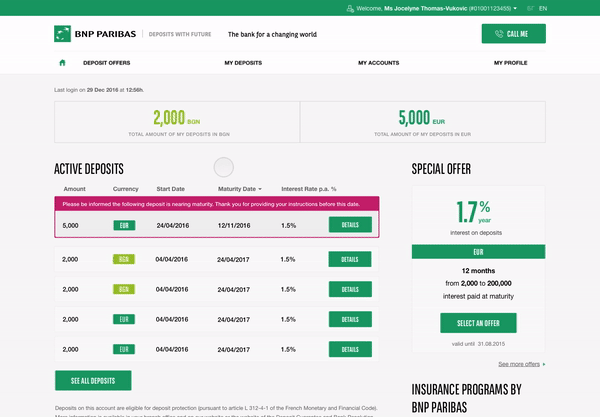Click the Start Date column header

[x=171, y=189]
